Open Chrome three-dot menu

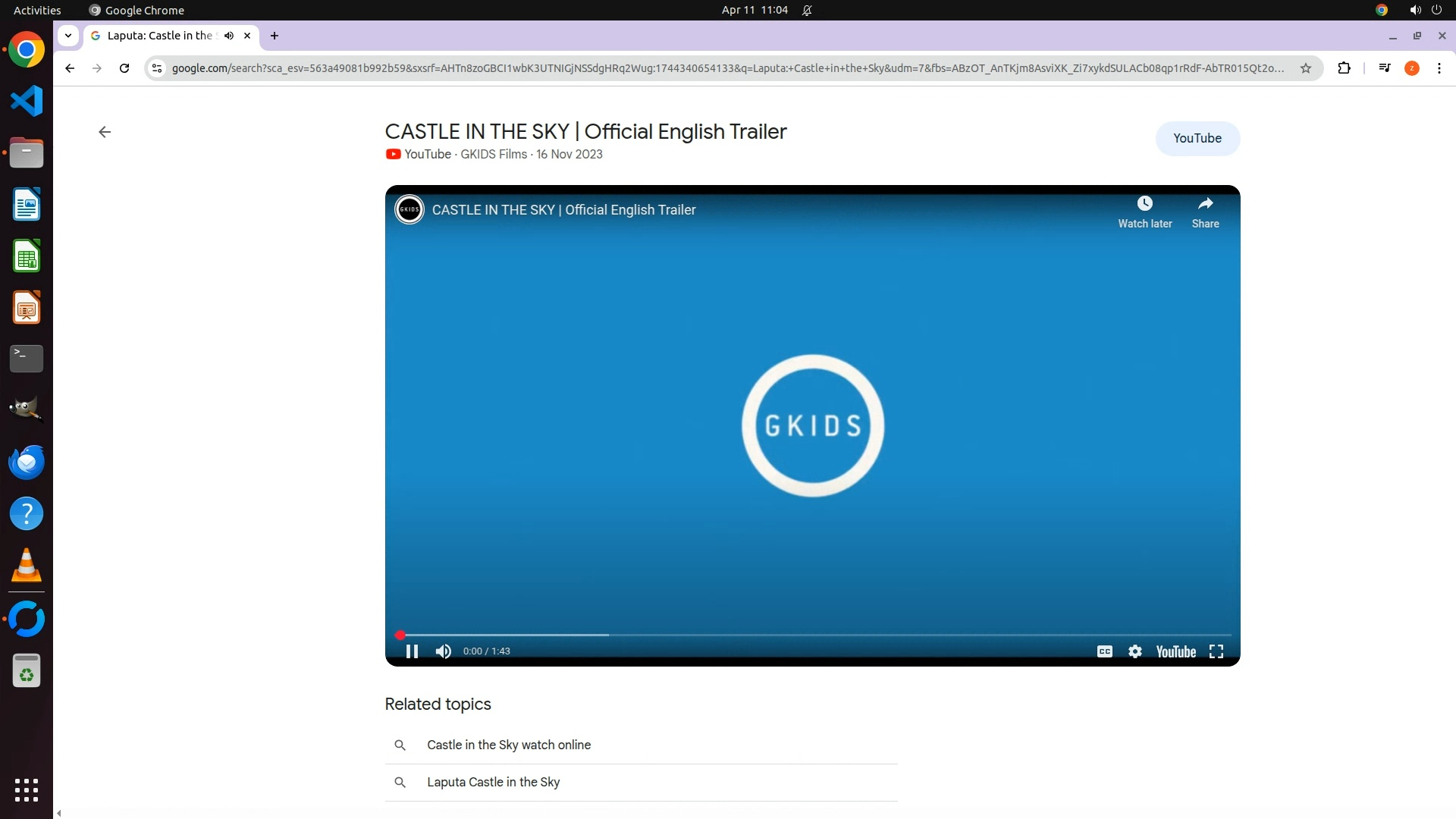(x=1439, y=68)
